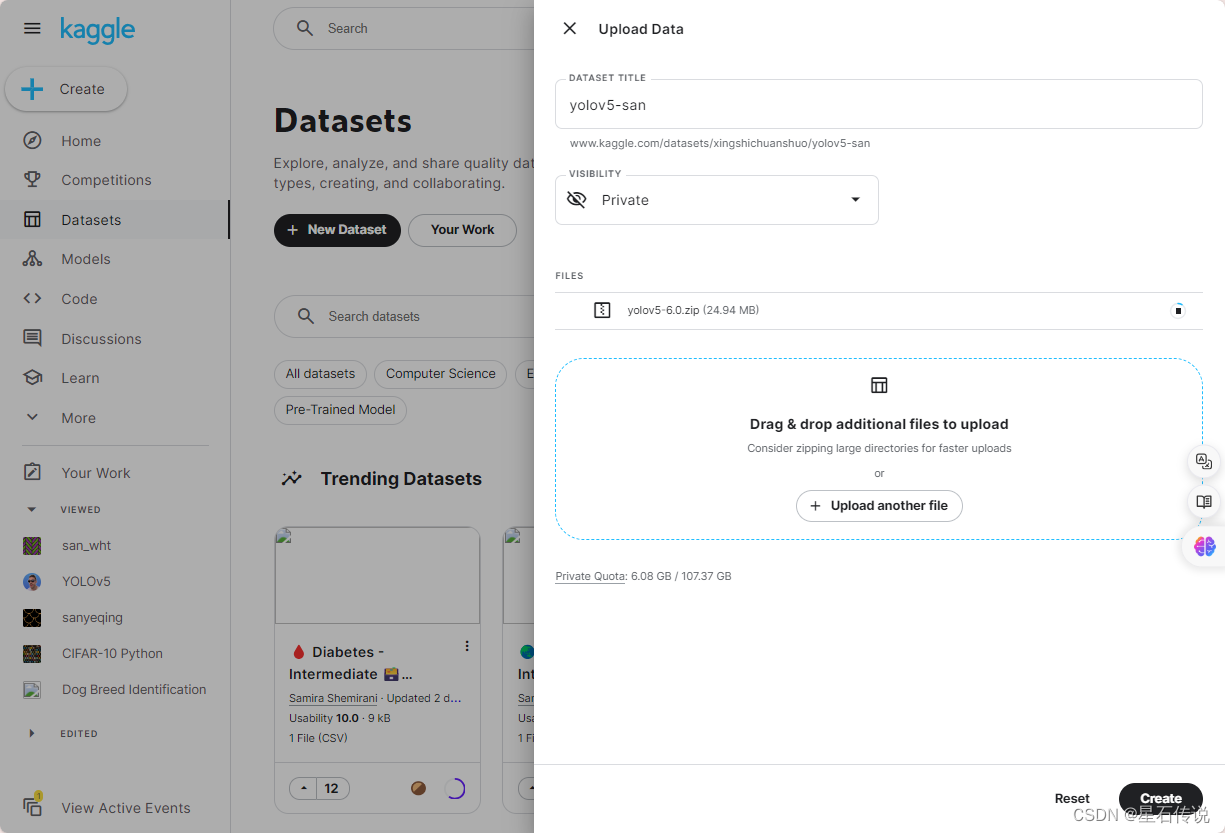This screenshot has width=1225, height=833.
Task: Click the Private crossed-eye icon
Action: tap(577, 200)
